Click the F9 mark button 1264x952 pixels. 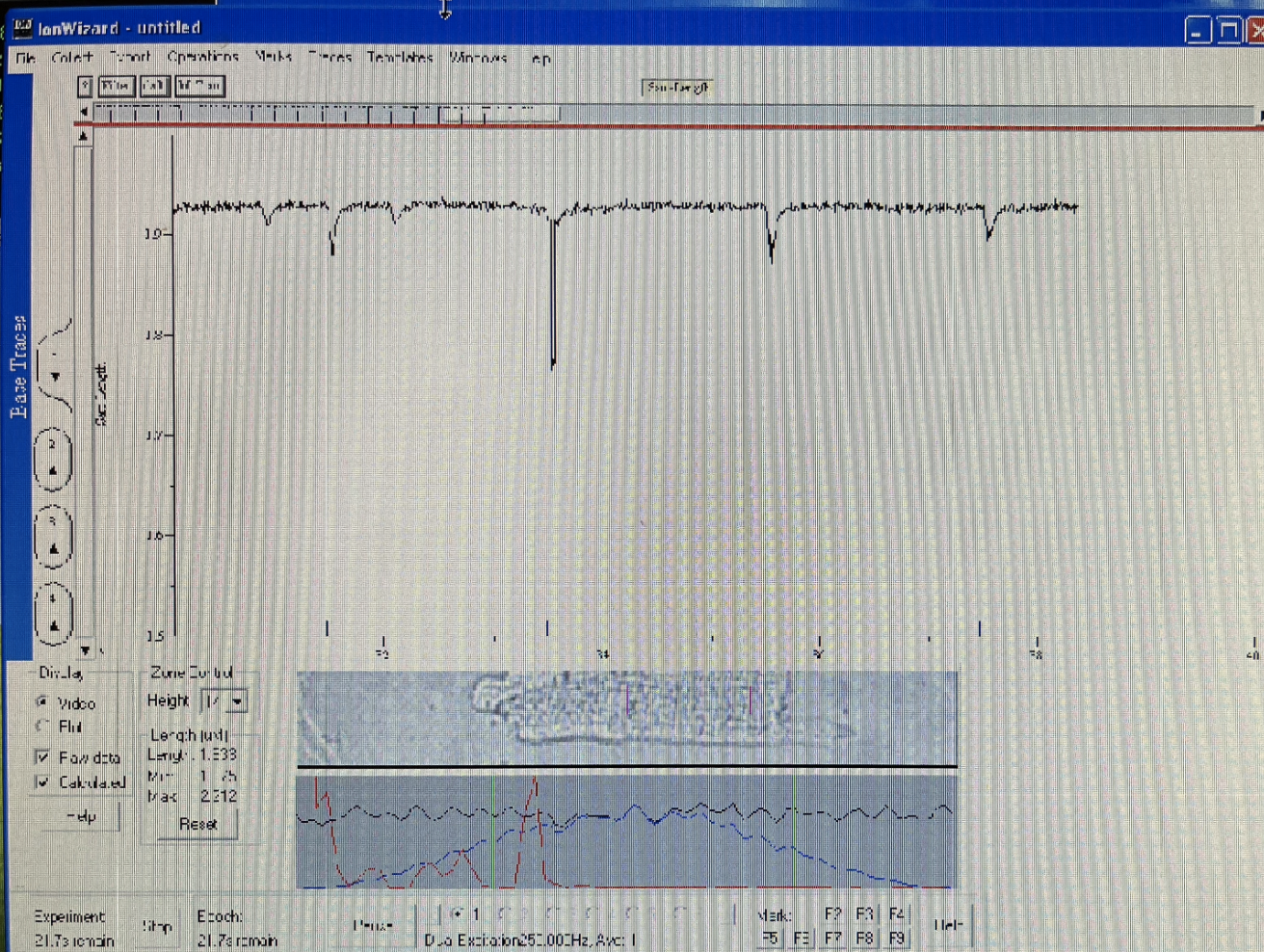(896, 937)
